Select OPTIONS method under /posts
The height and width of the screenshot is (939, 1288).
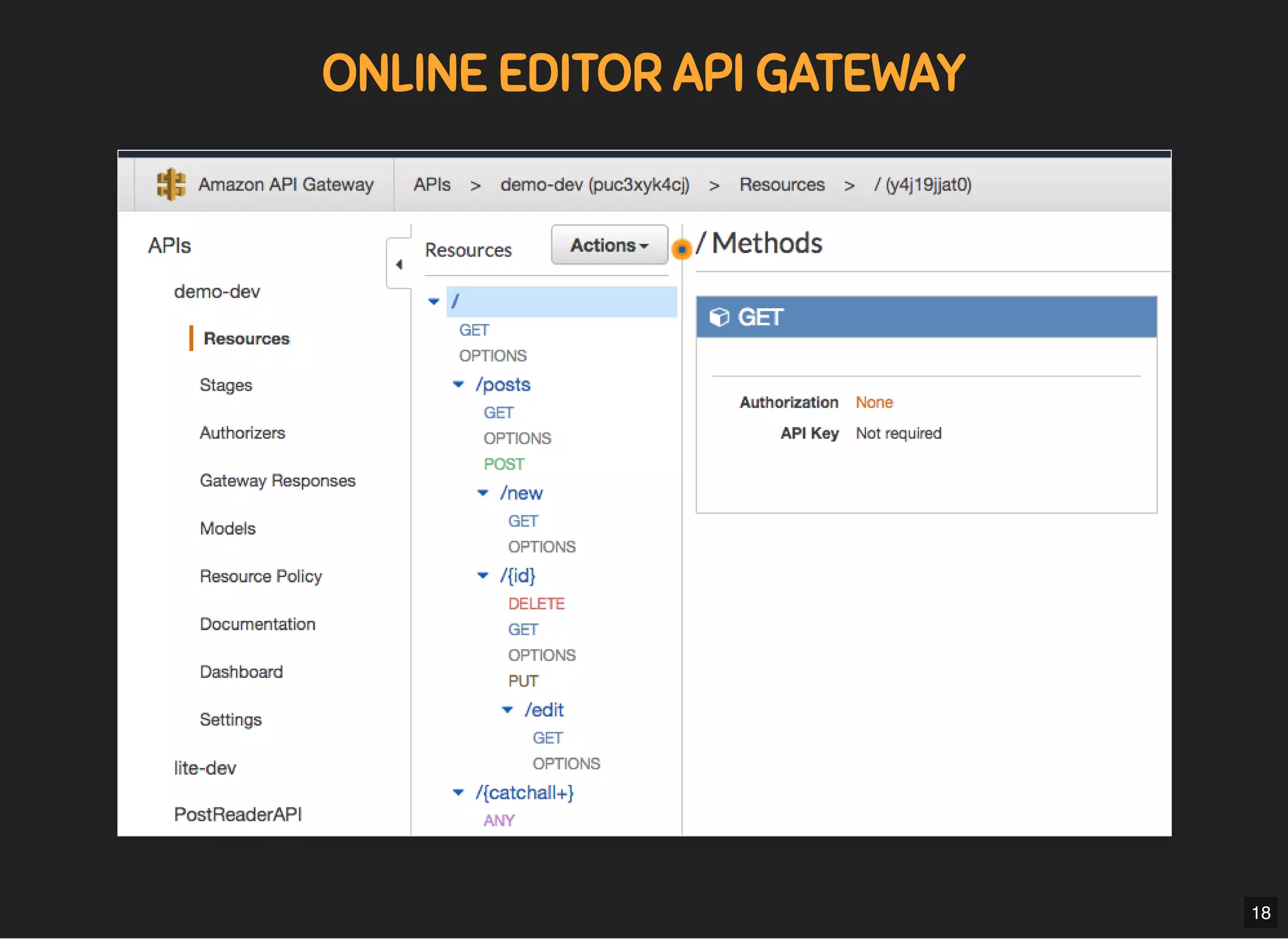coord(518,438)
